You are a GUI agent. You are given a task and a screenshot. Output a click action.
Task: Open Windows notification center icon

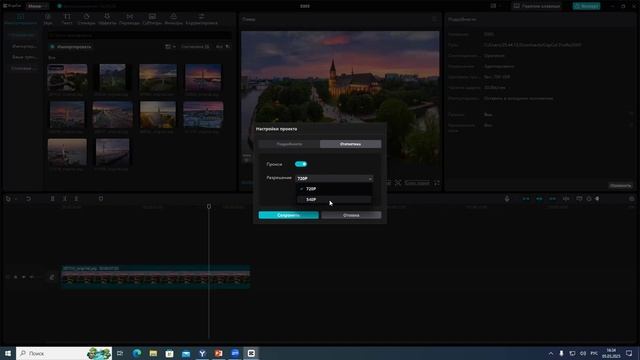point(629,353)
